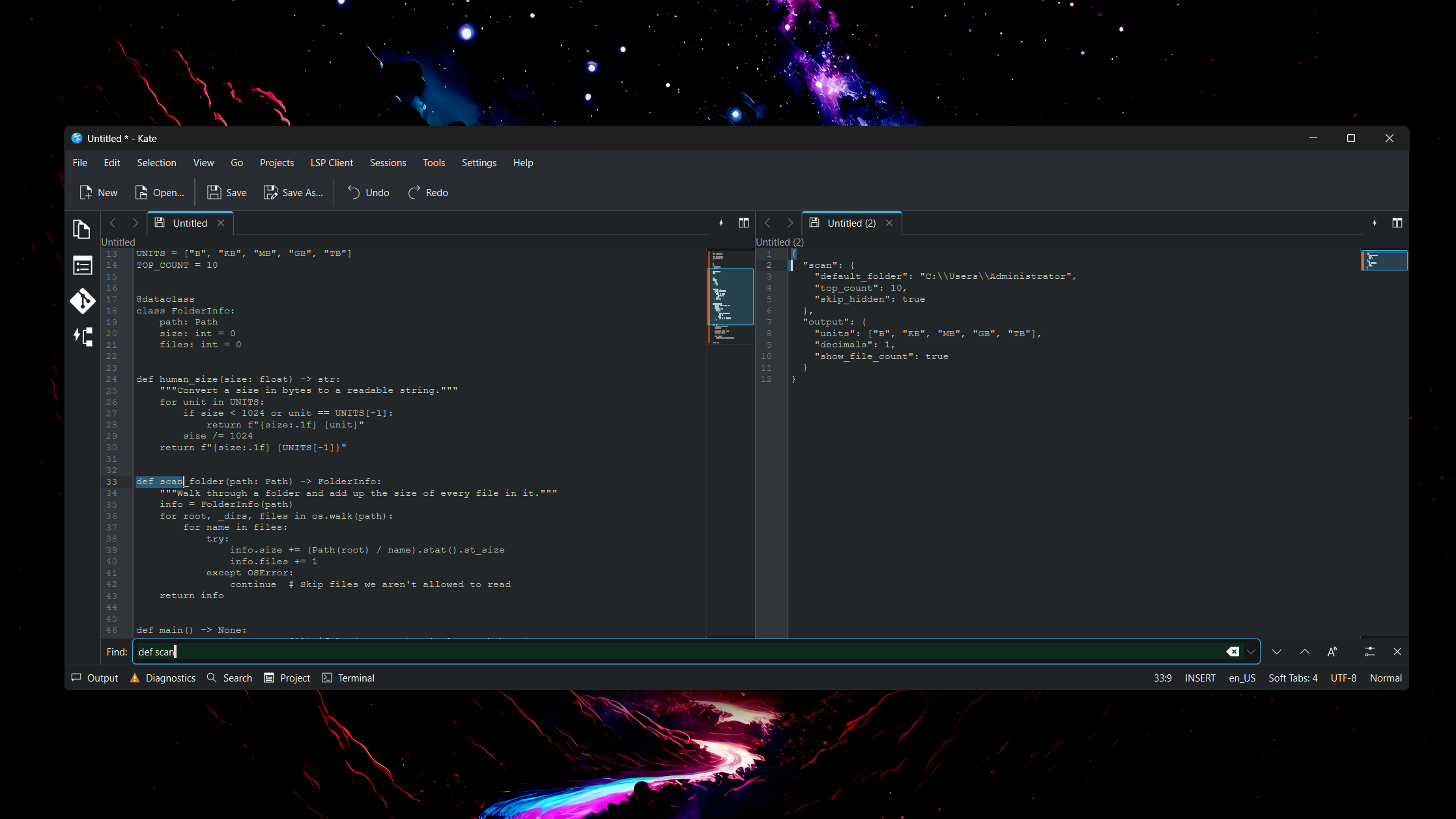
Task: Click New document toolbar button
Action: coord(98,193)
